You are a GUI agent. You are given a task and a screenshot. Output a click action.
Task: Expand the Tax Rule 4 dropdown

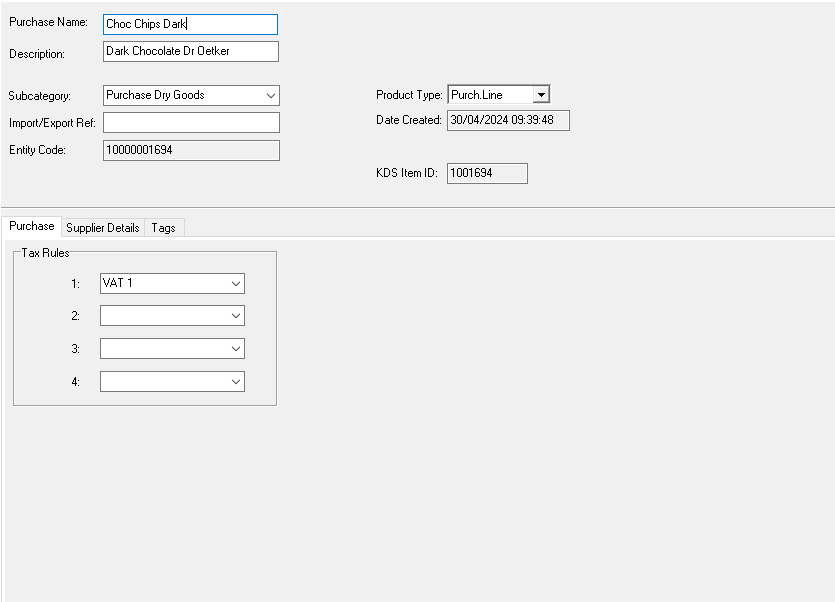click(172, 382)
